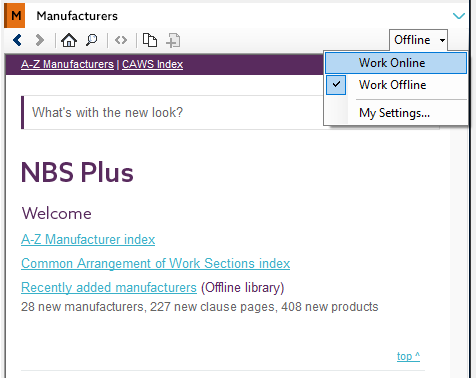Open My Settings... menu entry
Screen dimensions: 476x378
click(396, 113)
